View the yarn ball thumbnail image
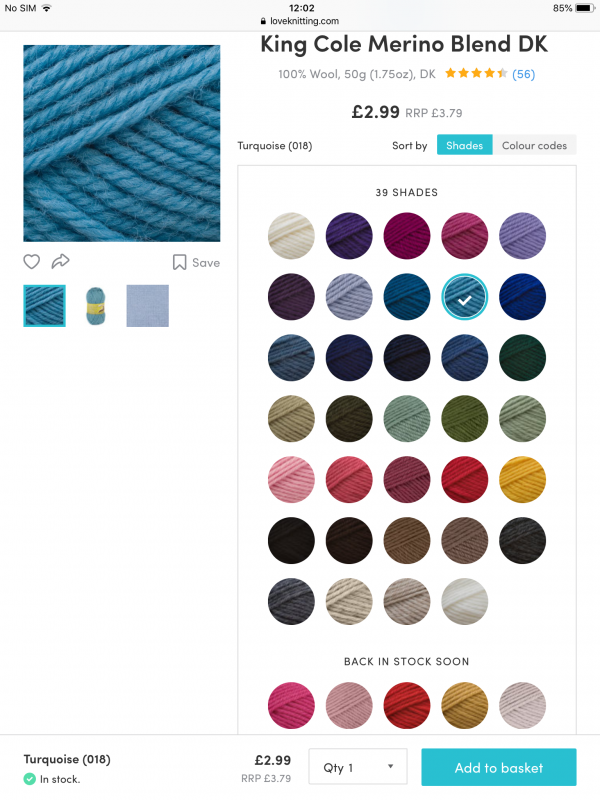Screen dimensions: 600x800 tap(96, 306)
